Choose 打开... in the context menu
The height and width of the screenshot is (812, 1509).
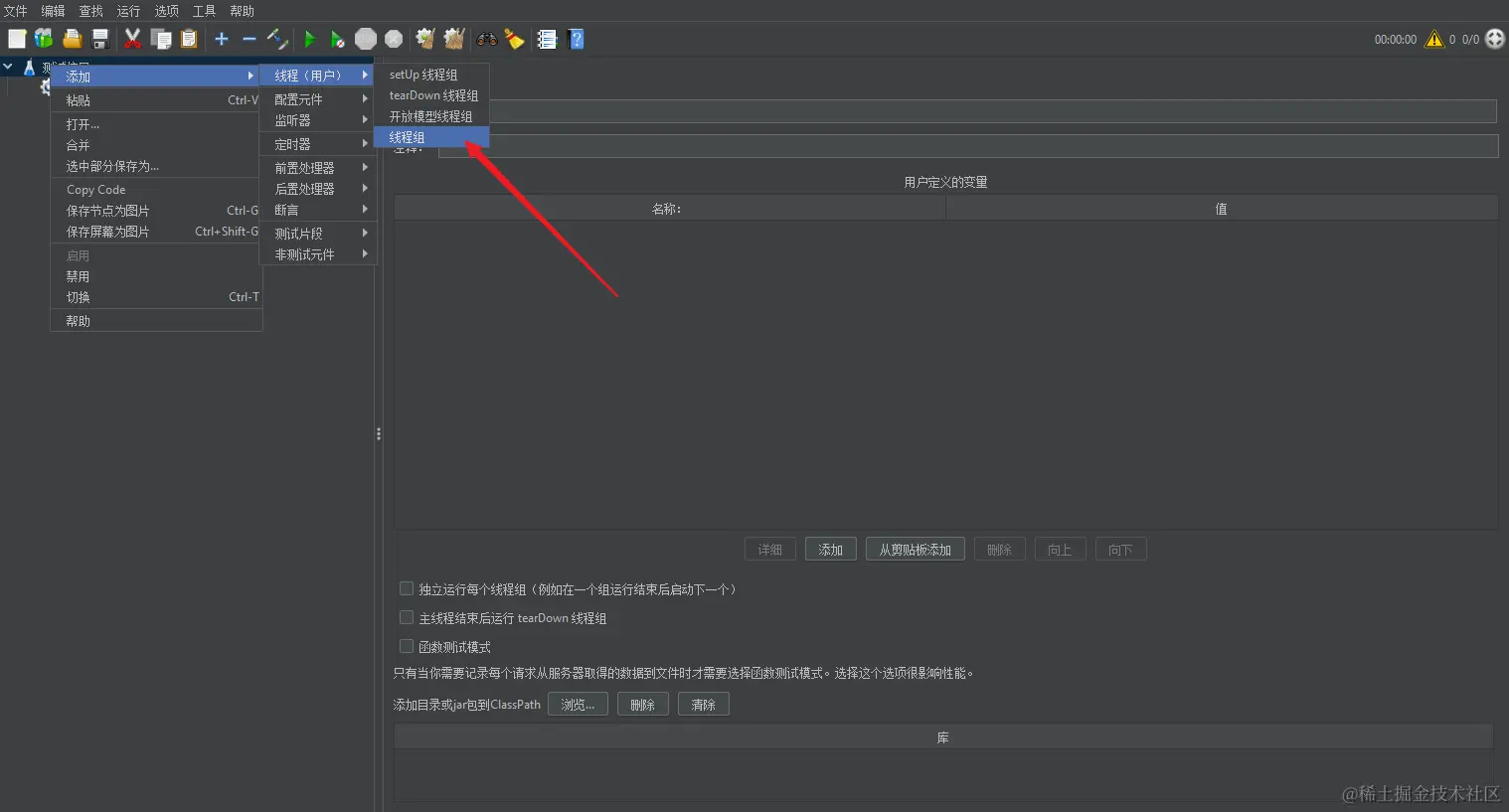[x=156, y=124]
